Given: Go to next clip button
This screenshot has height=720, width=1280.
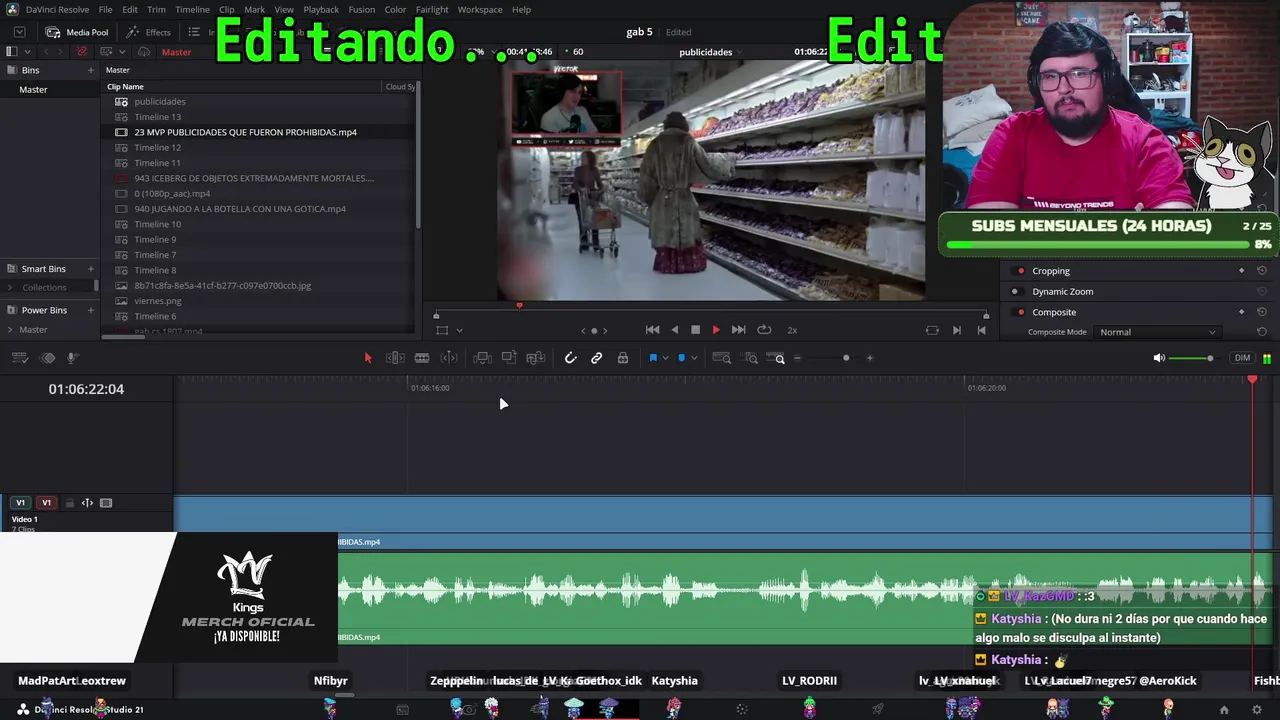Looking at the screenshot, I should (957, 330).
